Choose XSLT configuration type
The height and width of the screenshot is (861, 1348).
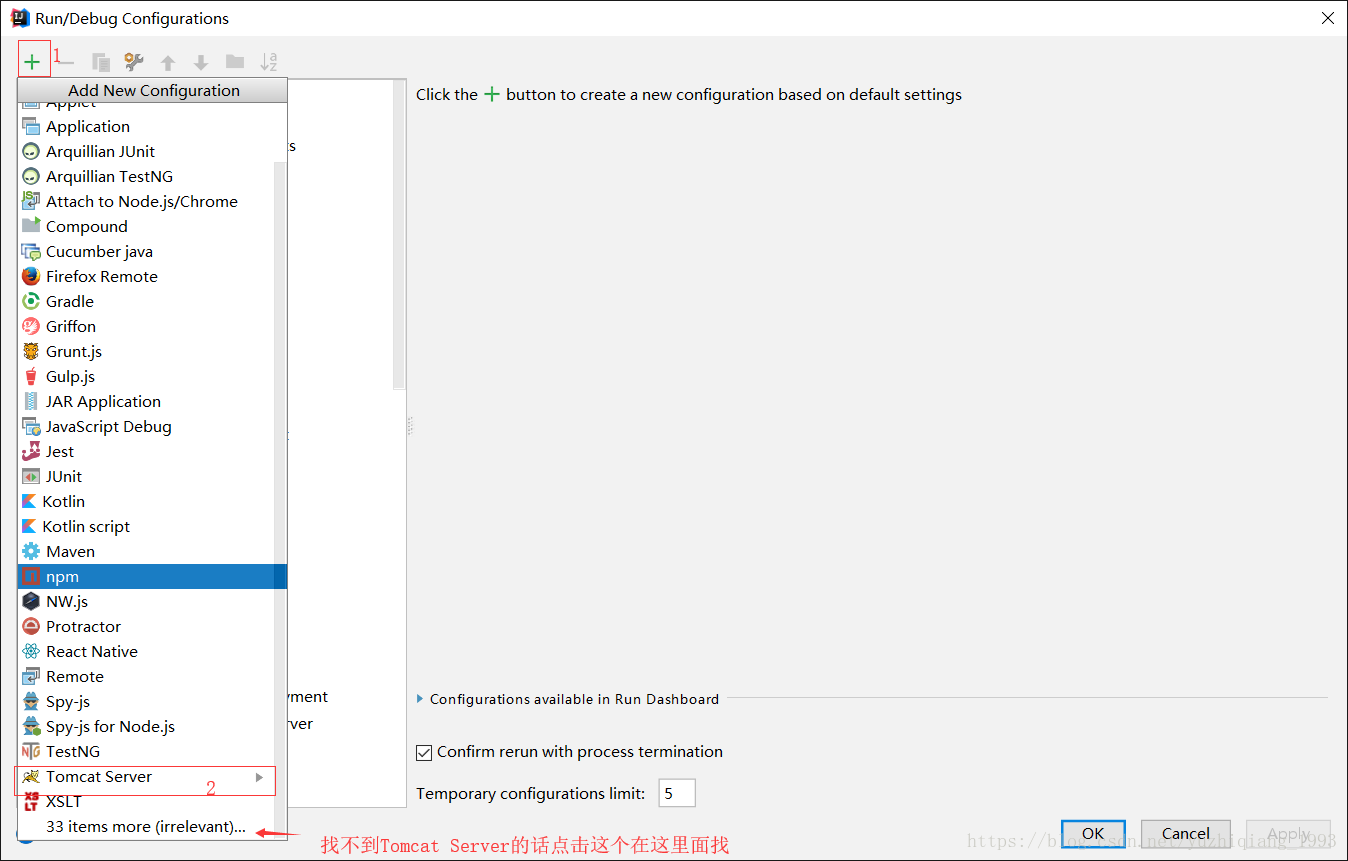coord(146,801)
